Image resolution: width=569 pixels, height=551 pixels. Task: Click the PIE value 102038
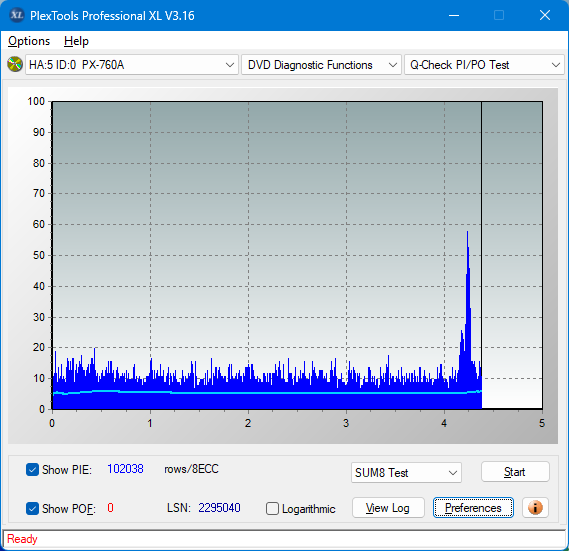pos(125,469)
